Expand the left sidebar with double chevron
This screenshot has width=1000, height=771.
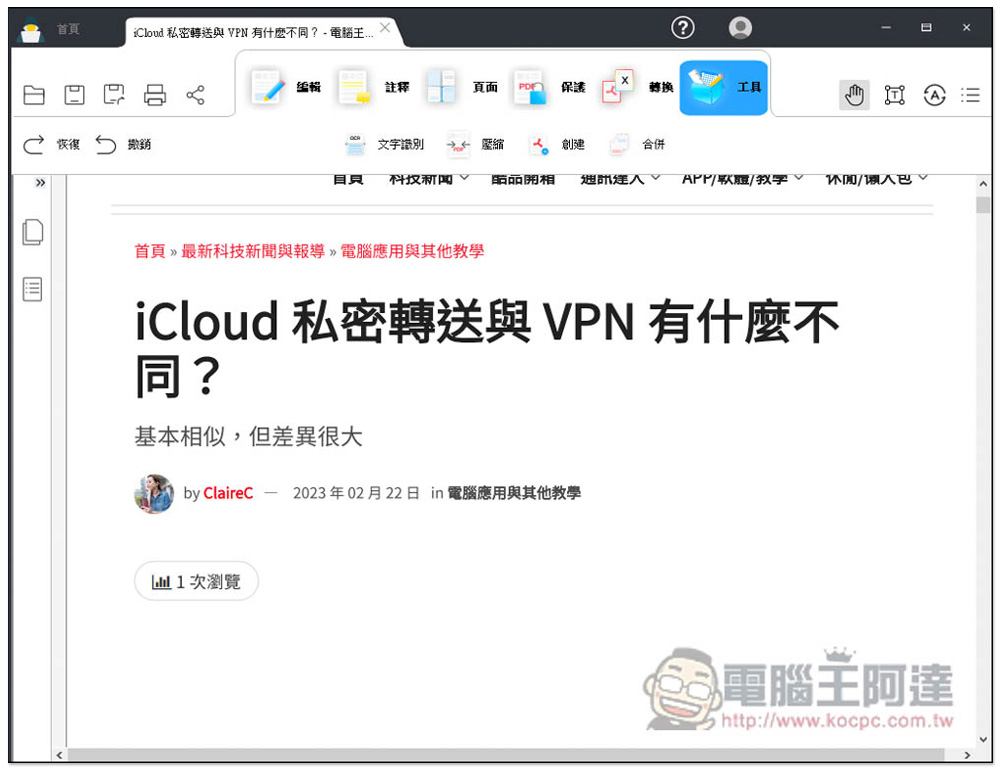coord(40,183)
